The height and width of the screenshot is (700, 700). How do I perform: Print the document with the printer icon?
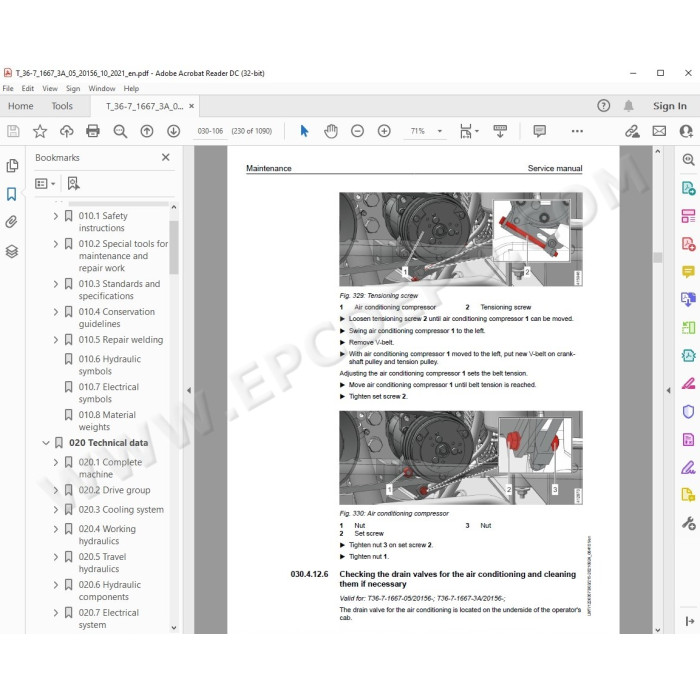pyautogui.click(x=93, y=131)
